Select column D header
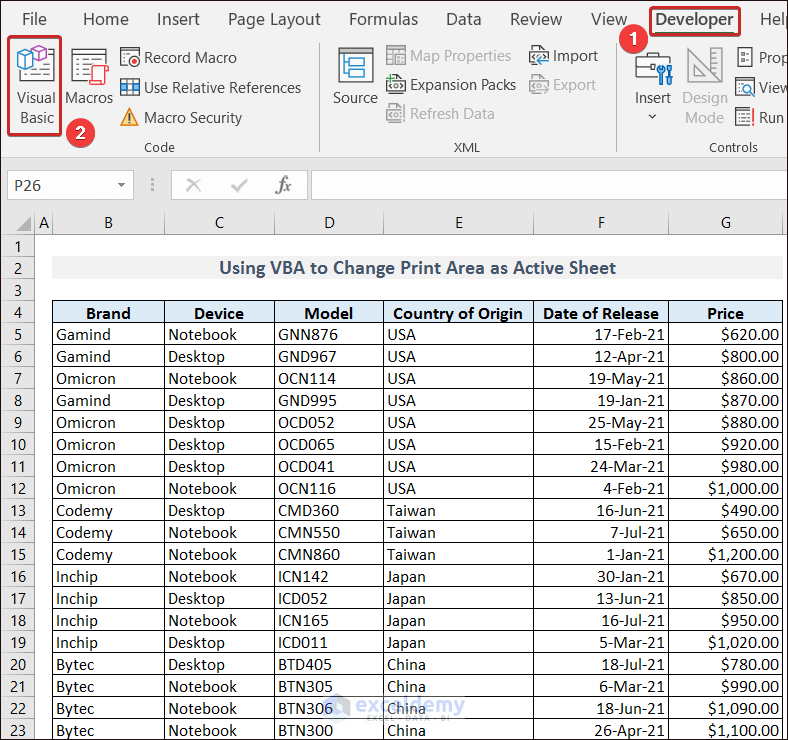The width and height of the screenshot is (788, 740). point(329,223)
